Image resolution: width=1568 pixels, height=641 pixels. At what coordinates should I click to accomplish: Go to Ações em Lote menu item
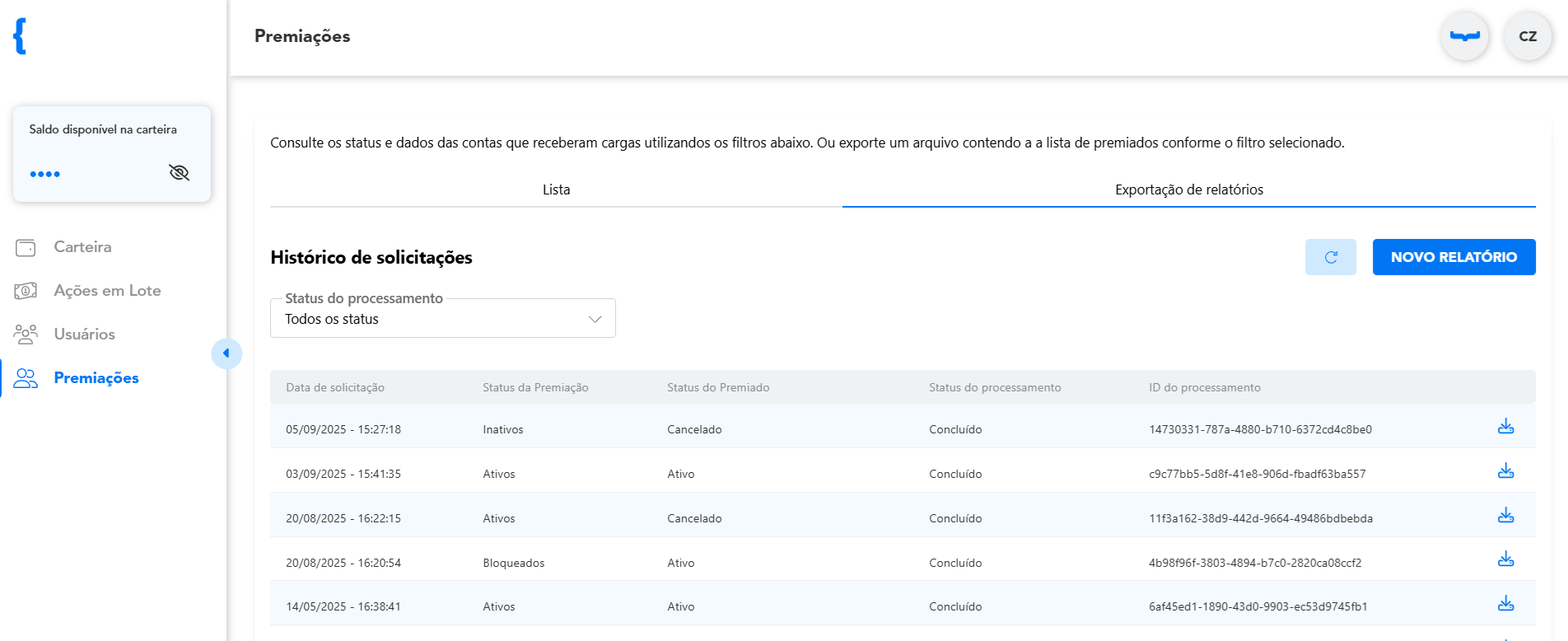coord(107,291)
